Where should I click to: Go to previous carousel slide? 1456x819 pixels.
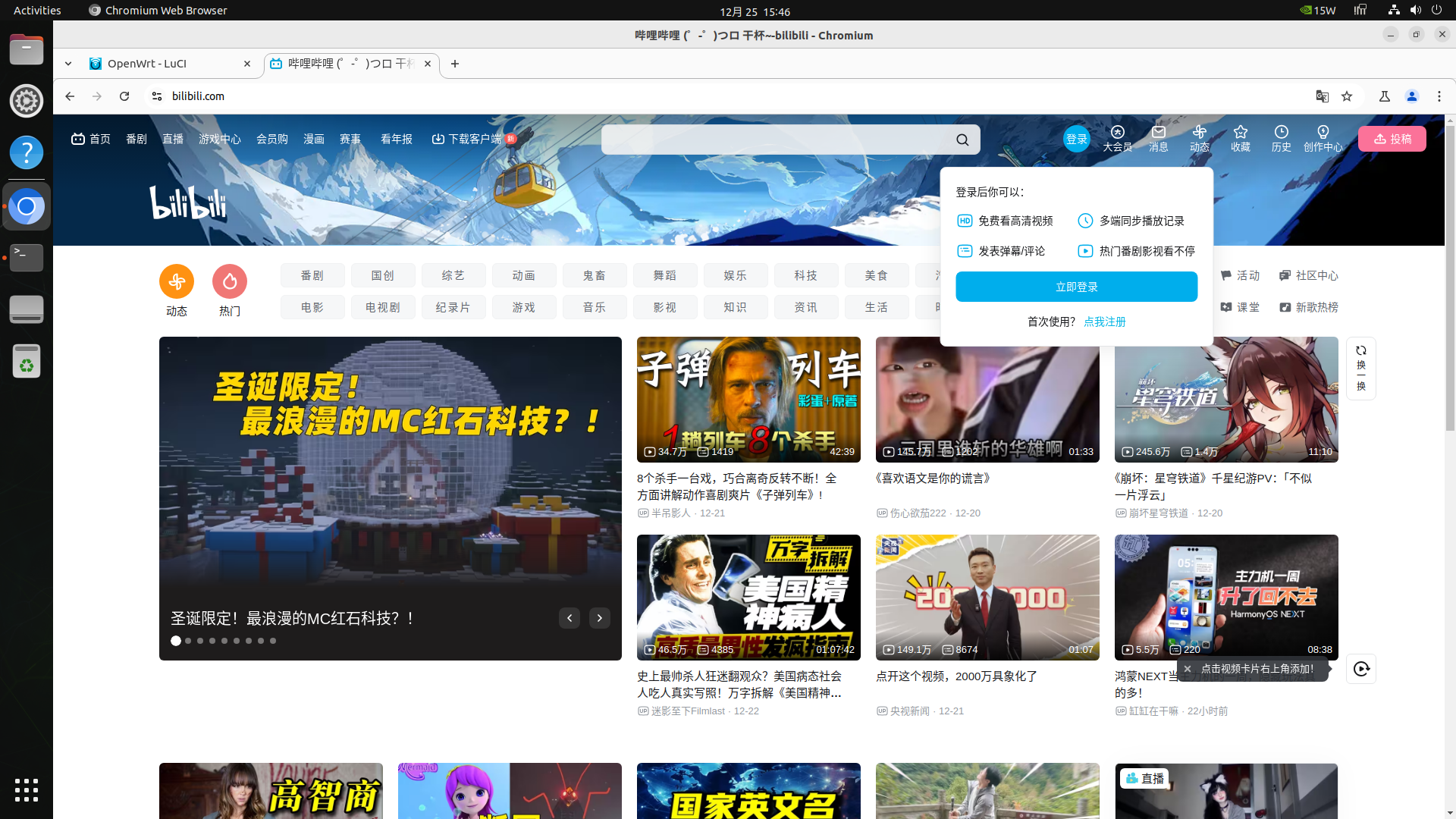click(x=570, y=618)
